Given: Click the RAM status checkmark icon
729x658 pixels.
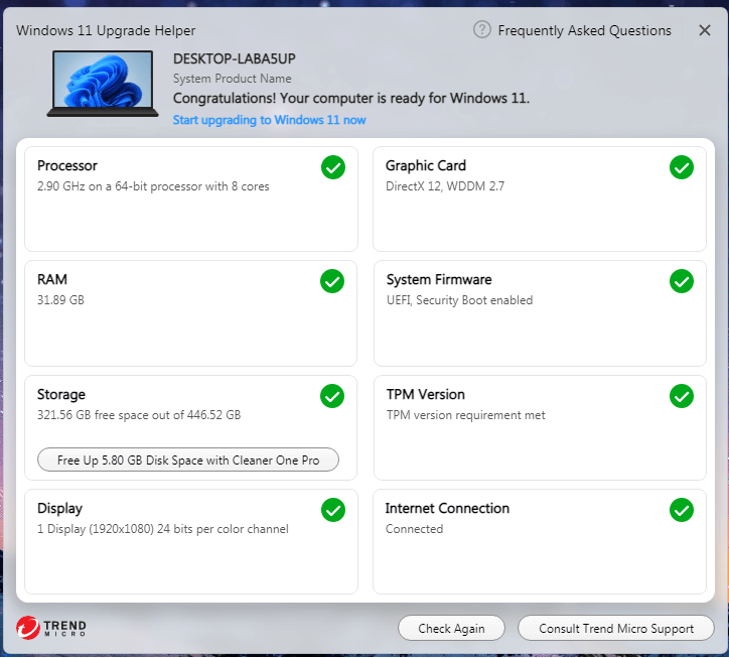Looking at the screenshot, I should point(332,282).
